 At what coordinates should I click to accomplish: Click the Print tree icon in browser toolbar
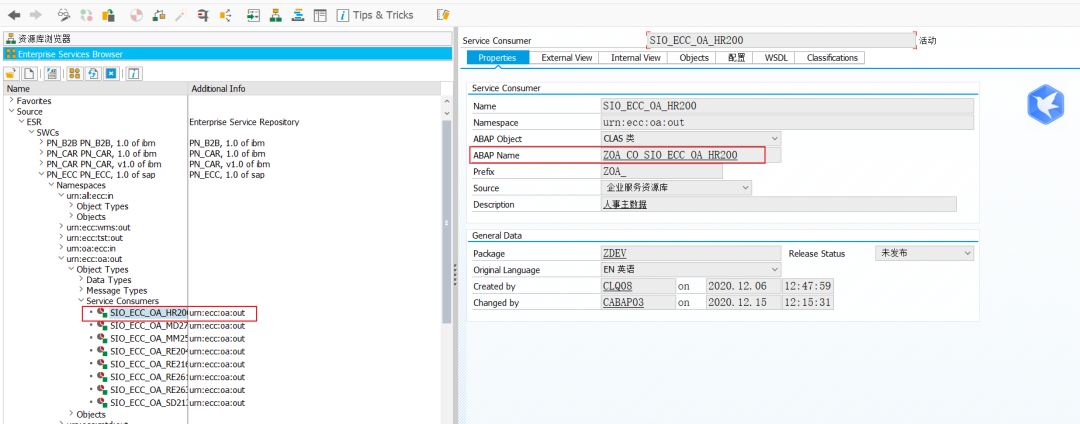(51, 74)
